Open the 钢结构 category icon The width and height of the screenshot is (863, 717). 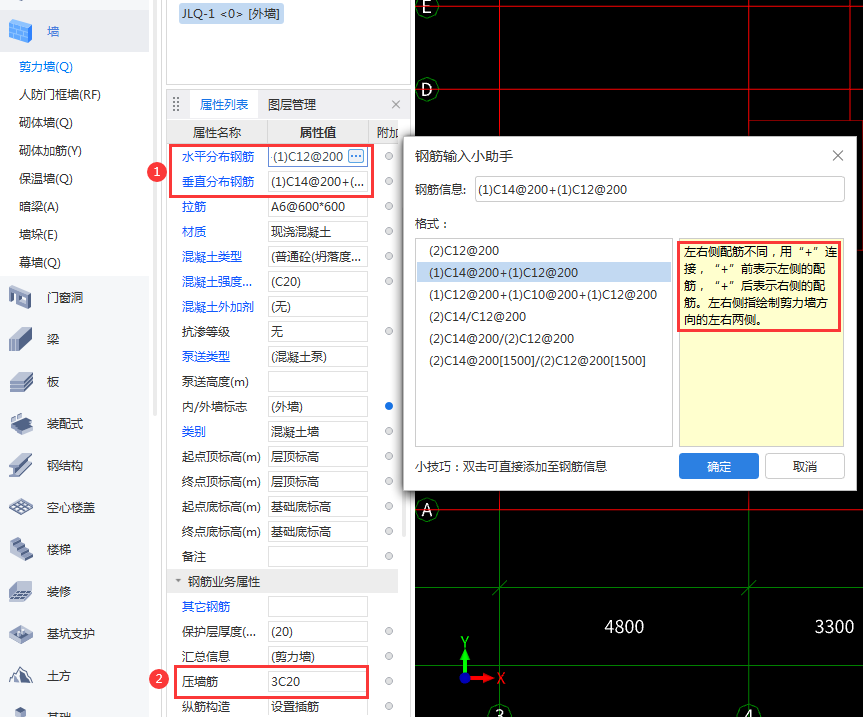[20, 466]
